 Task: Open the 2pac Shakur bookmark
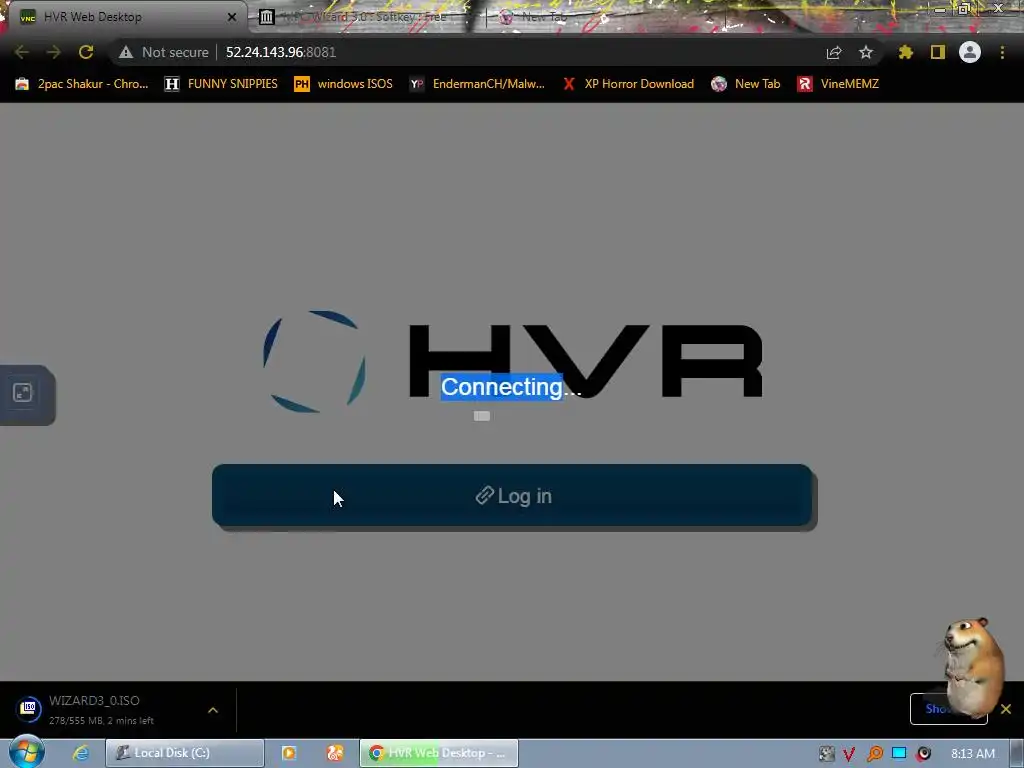(82, 84)
